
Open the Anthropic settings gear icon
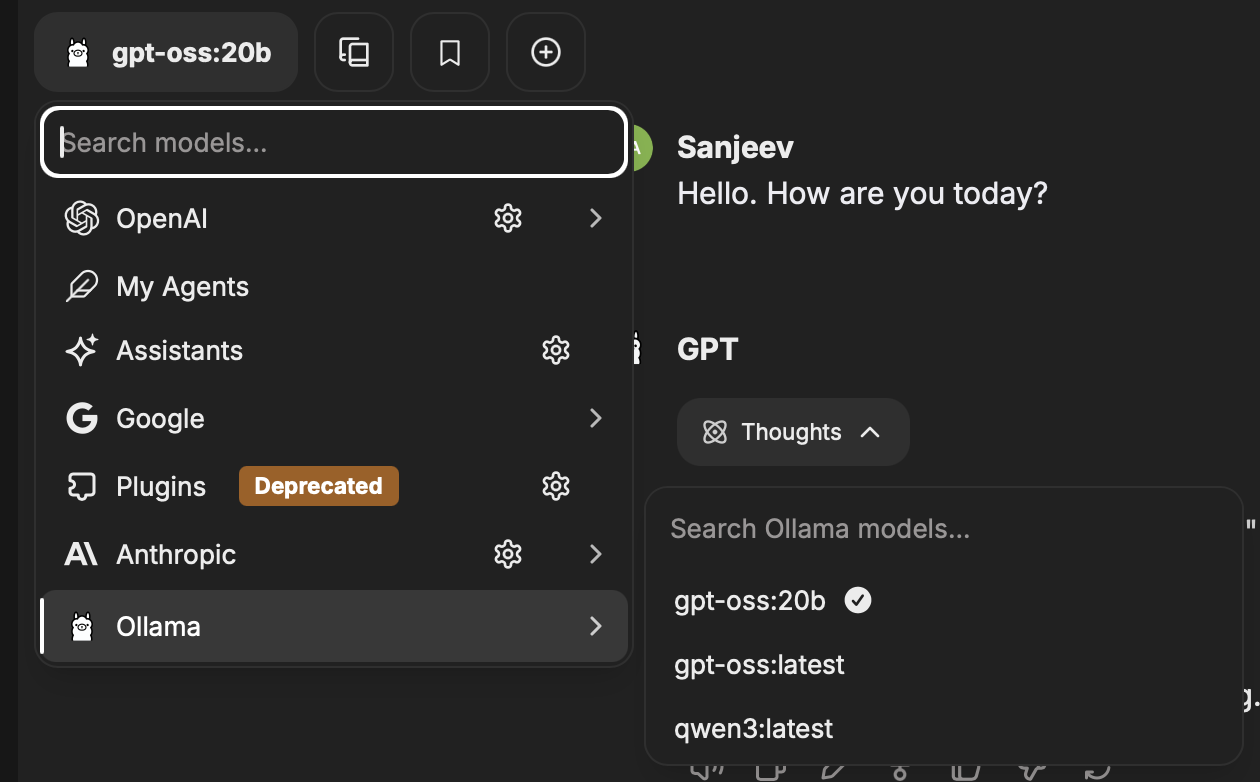tap(508, 554)
